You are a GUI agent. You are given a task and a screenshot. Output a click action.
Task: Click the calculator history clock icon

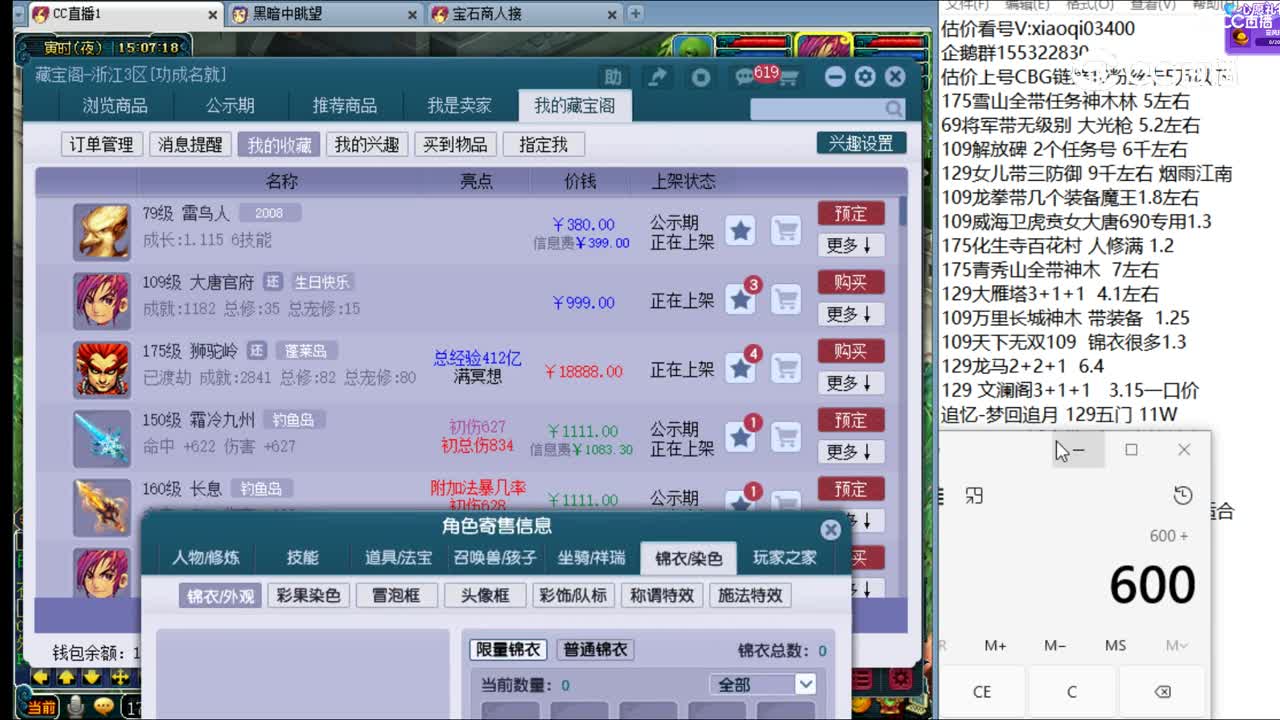click(x=1183, y=494)
